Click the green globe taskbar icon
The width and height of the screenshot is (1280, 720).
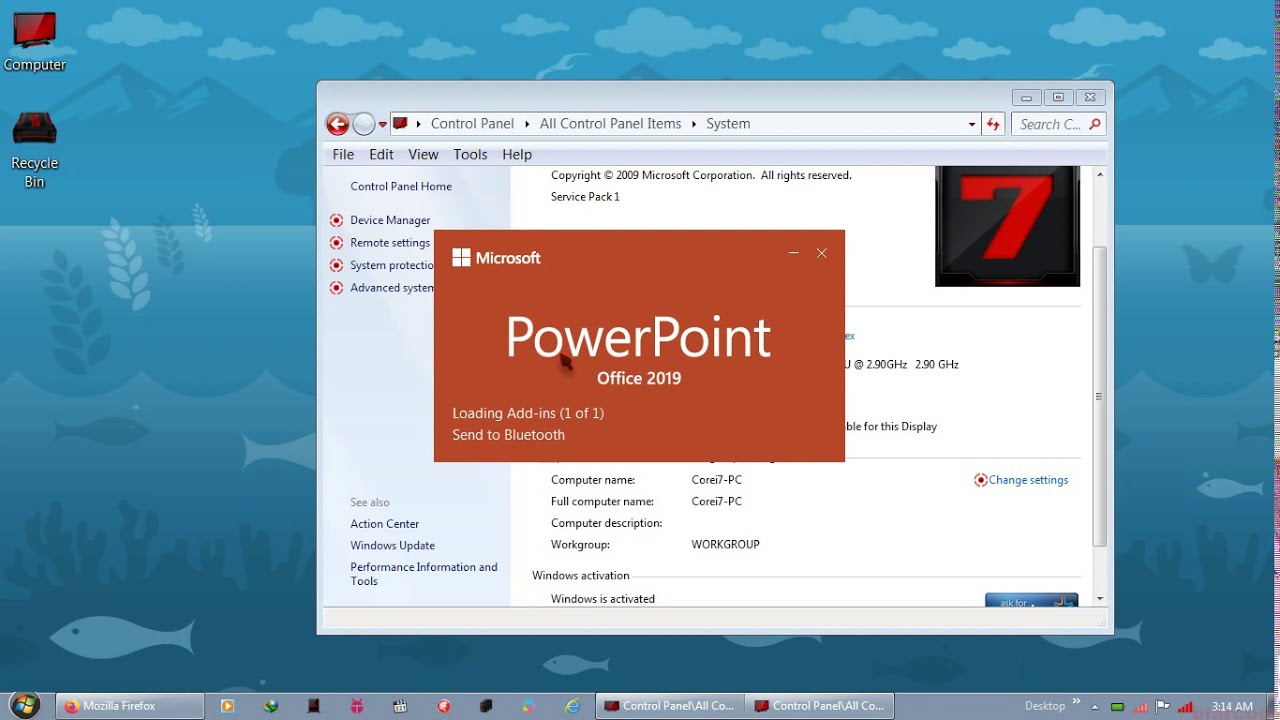(270, 706)
